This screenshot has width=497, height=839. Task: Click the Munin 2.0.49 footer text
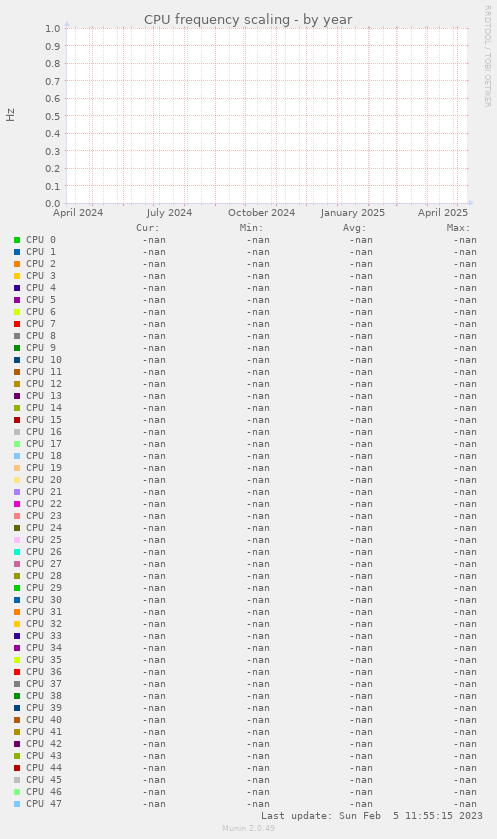click(x=248, y=828)
